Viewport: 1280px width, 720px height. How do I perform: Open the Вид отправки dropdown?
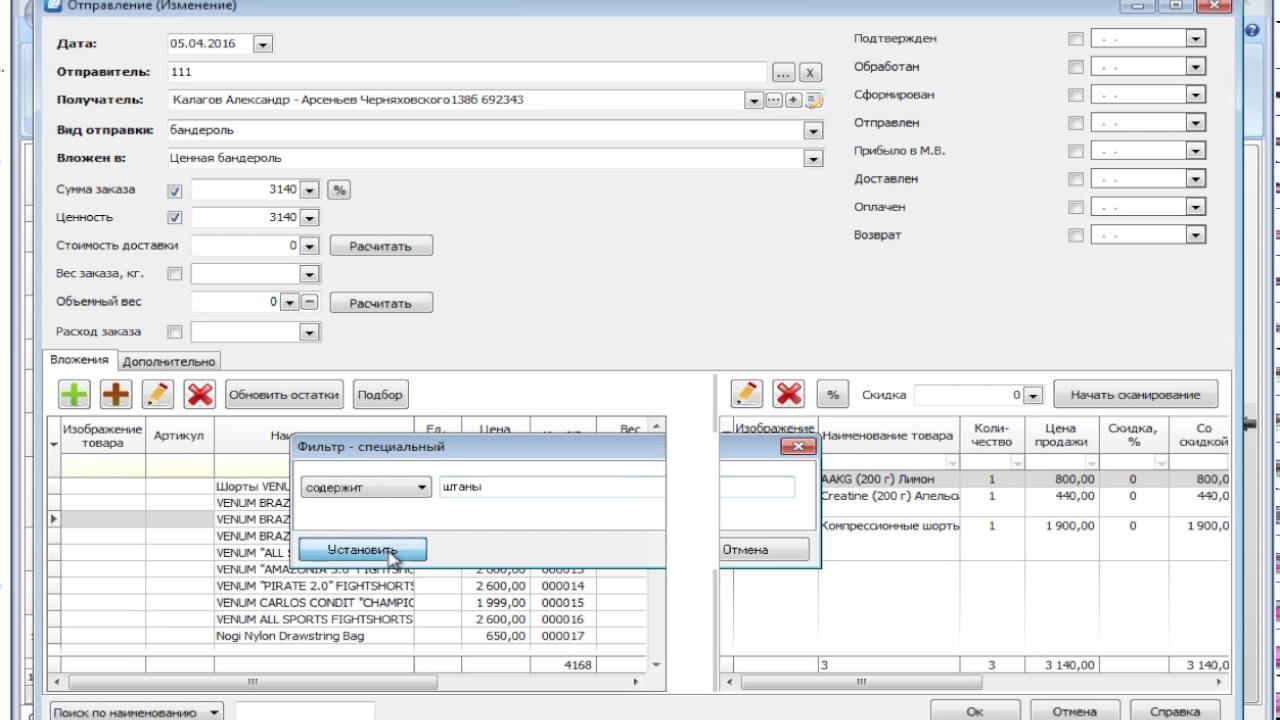point(813,131)
